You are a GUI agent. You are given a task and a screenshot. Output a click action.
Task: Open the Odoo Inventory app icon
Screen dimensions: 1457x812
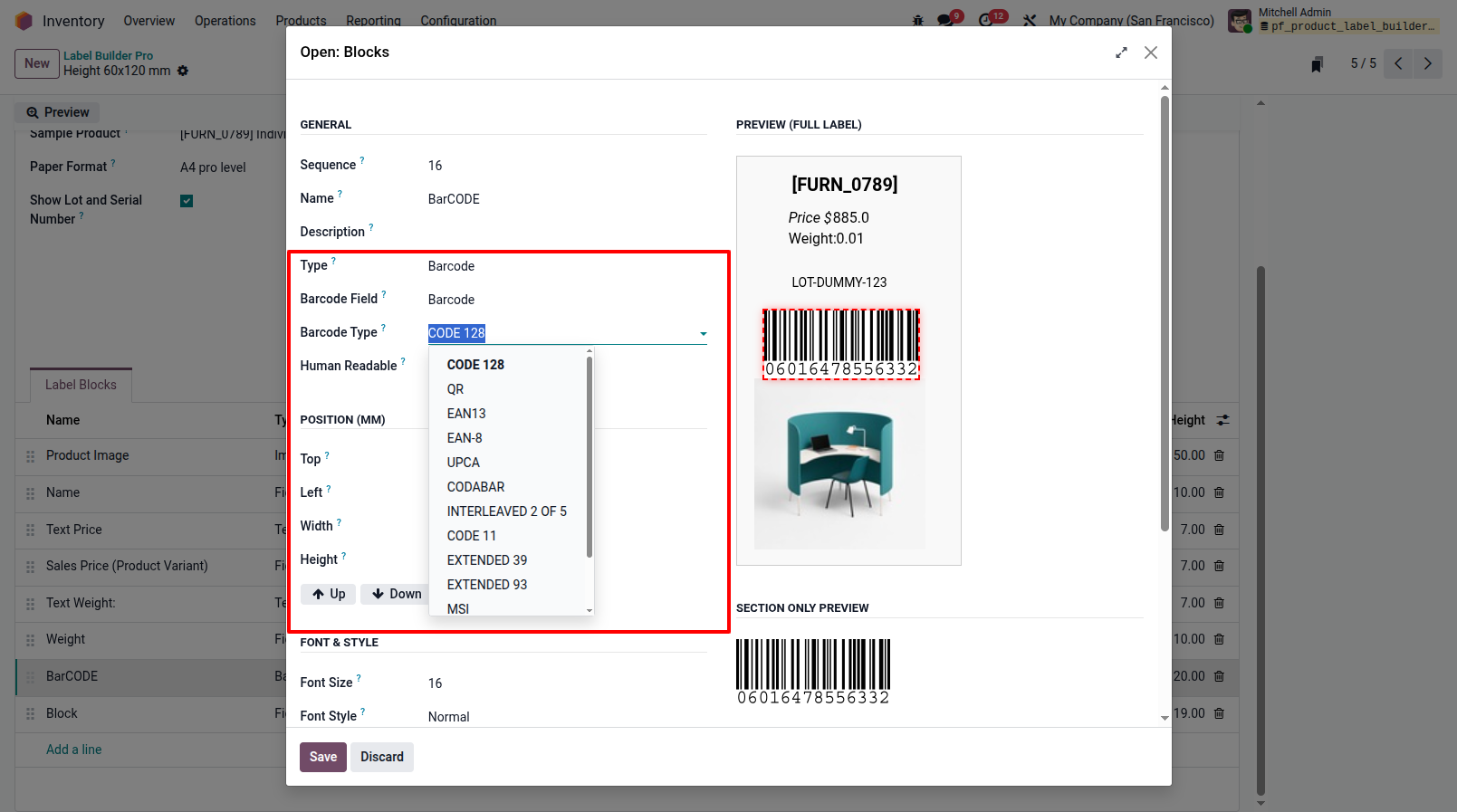point(24,21)
